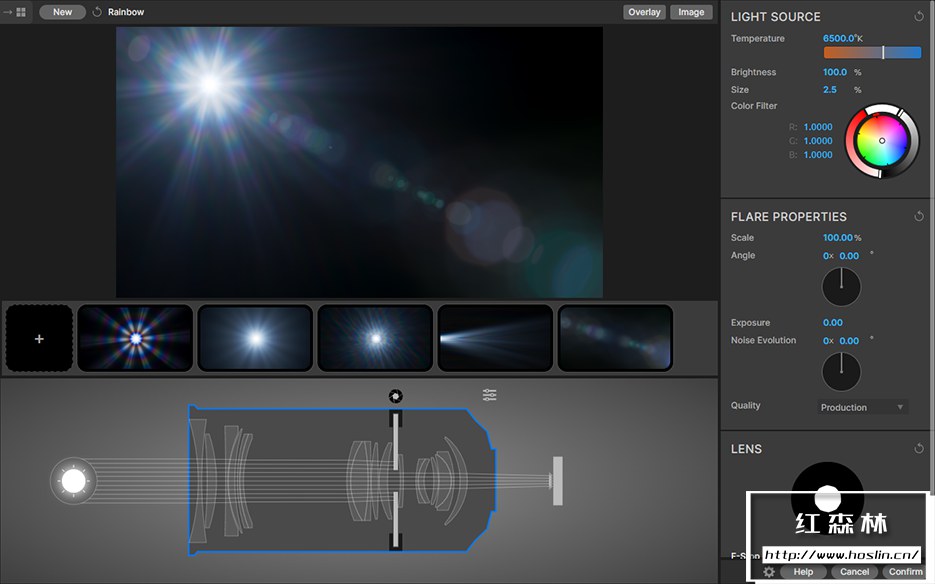Screen dimensions: 935x584
Task: Edit the Exposure value 0.00
Action: click(x=832, y=323)
